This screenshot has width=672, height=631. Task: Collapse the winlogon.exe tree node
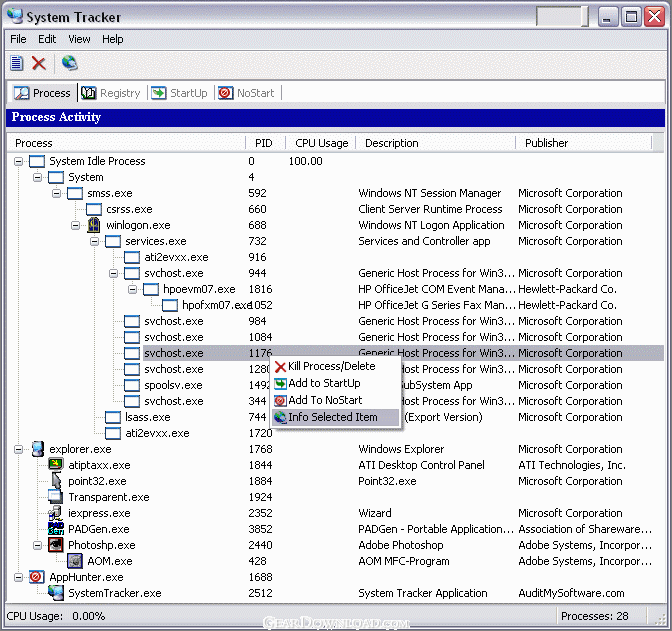[x=75, y=225]
